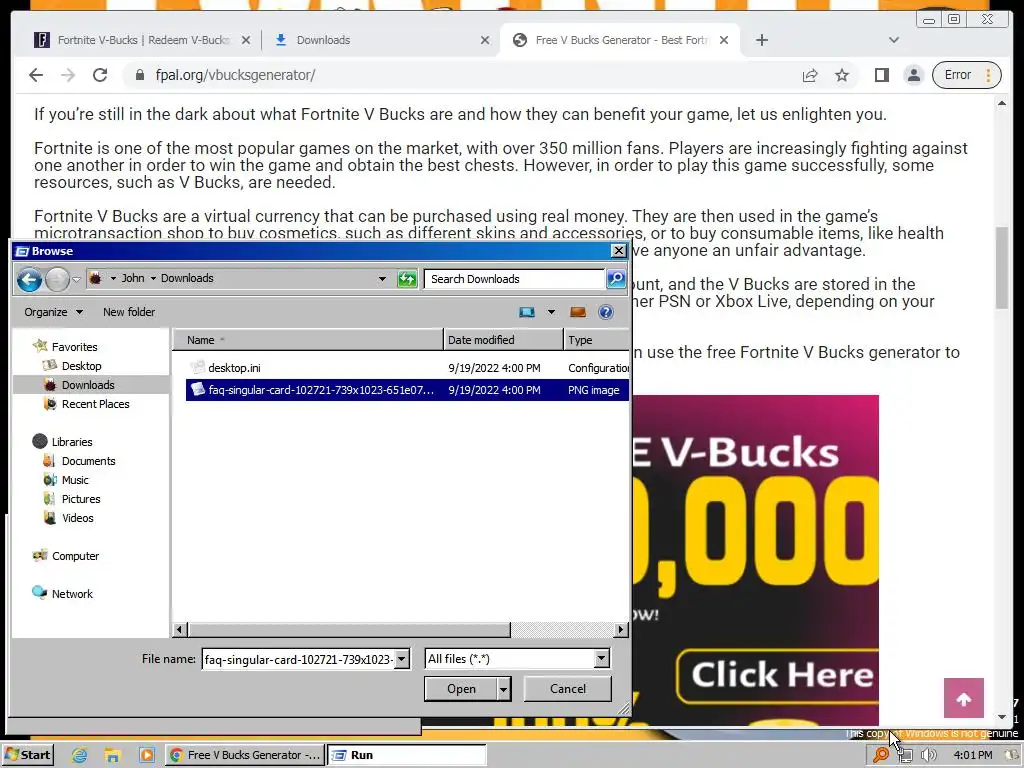Expand John breadcrumb arrow
1024x768 pixels.
pyautogui.click(x=153, y=279)
